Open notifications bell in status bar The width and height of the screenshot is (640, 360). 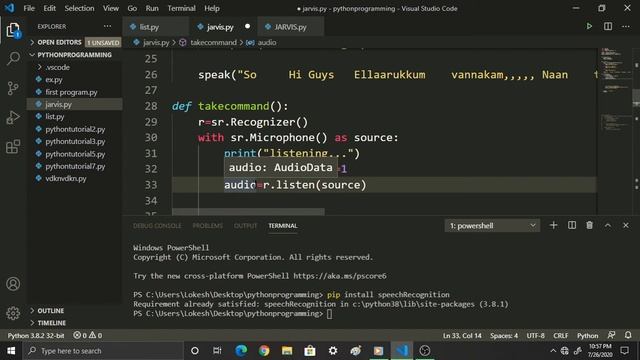pyautogui.click(x=628, y=335)
